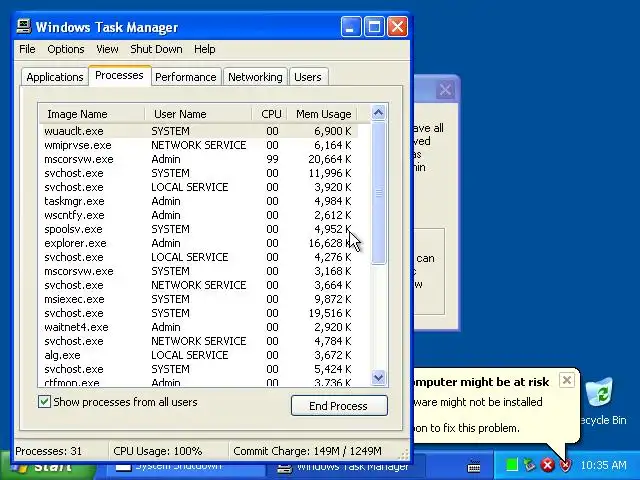Screen dimensions: 640x480
Task: Dismiss the computer at risk balloon
Action: pos(567,380)
